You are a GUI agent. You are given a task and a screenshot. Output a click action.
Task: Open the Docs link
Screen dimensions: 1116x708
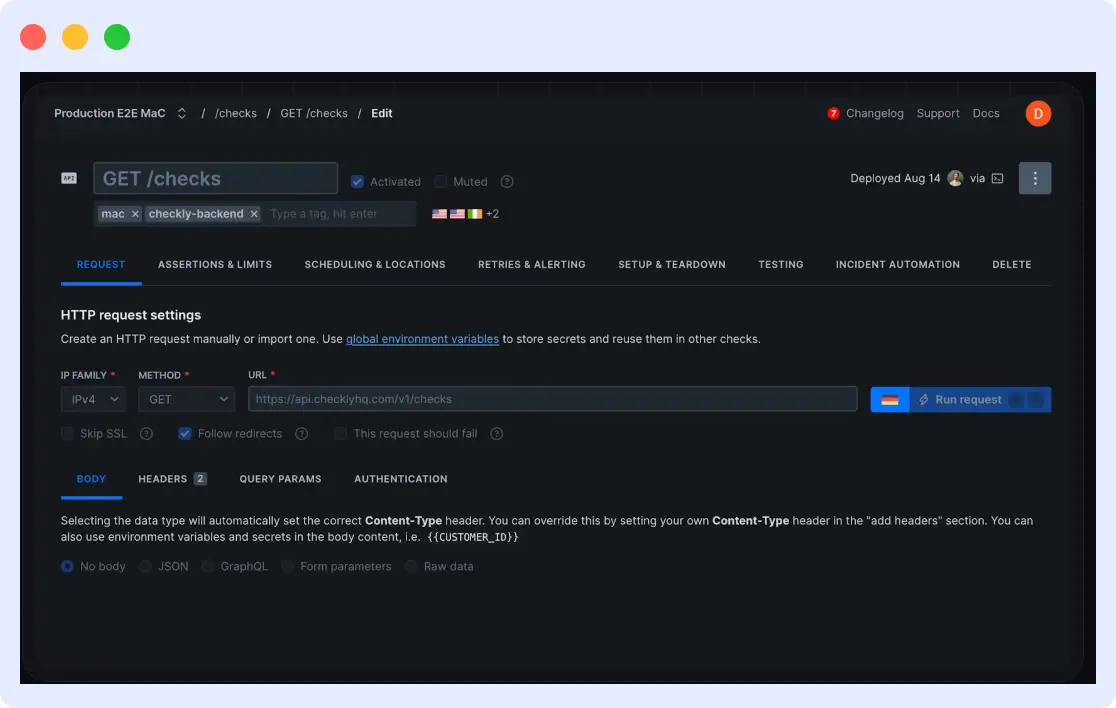coord(986,113)
